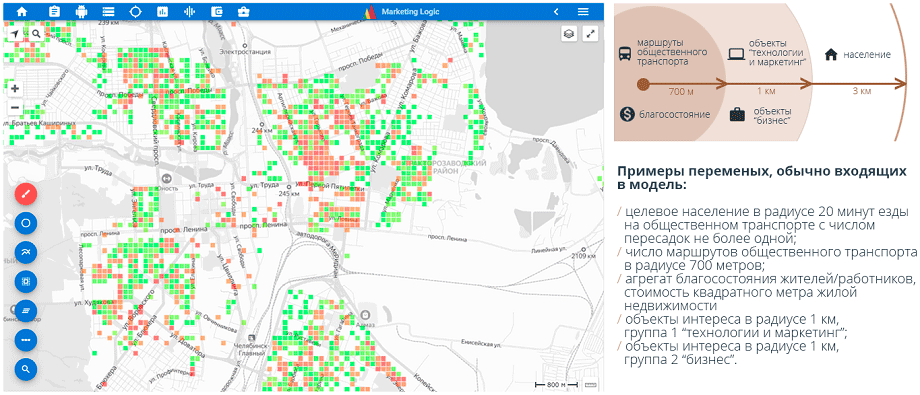Click the audio waveform icon

tap(190, 11)
